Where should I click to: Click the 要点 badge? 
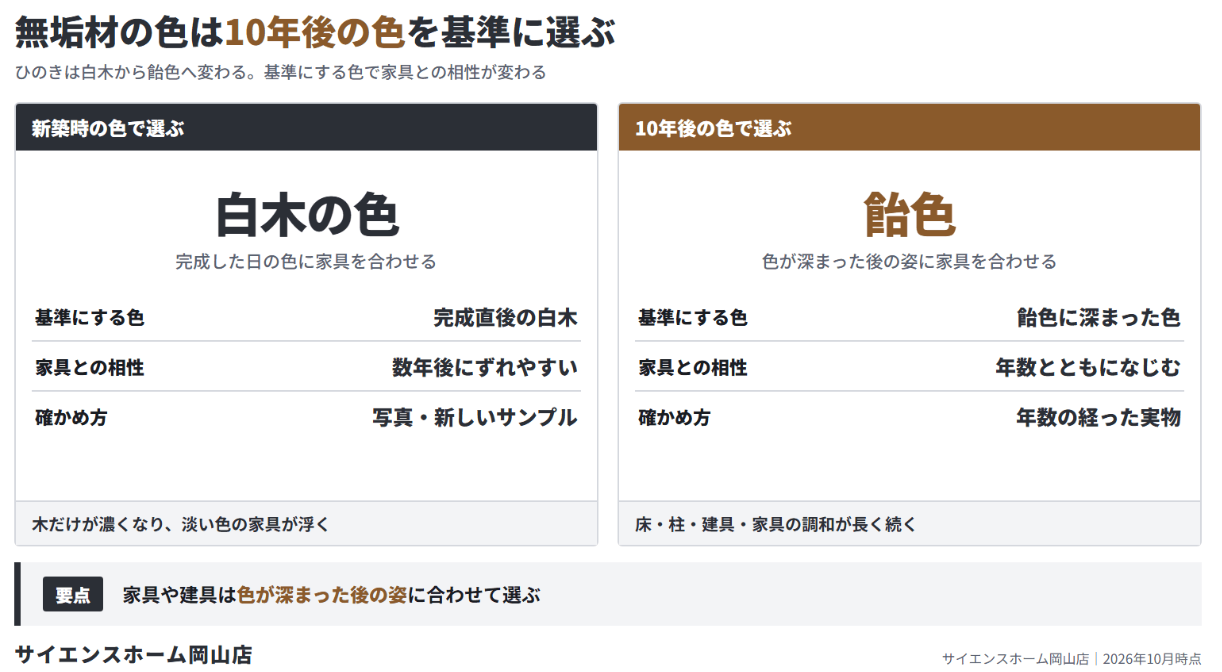(x=73, y=595)
